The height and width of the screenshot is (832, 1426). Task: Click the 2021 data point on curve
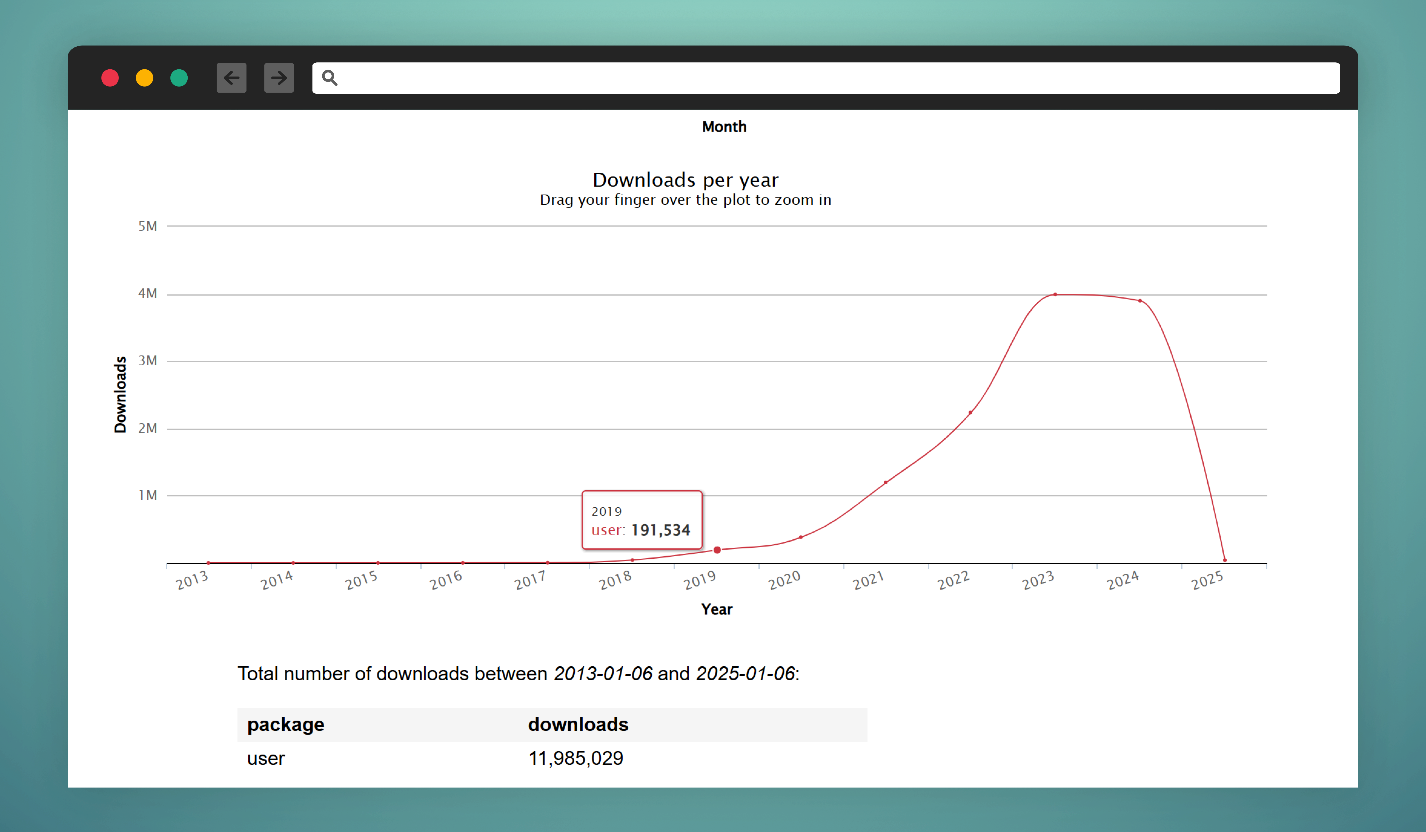[x=885, y=482]
